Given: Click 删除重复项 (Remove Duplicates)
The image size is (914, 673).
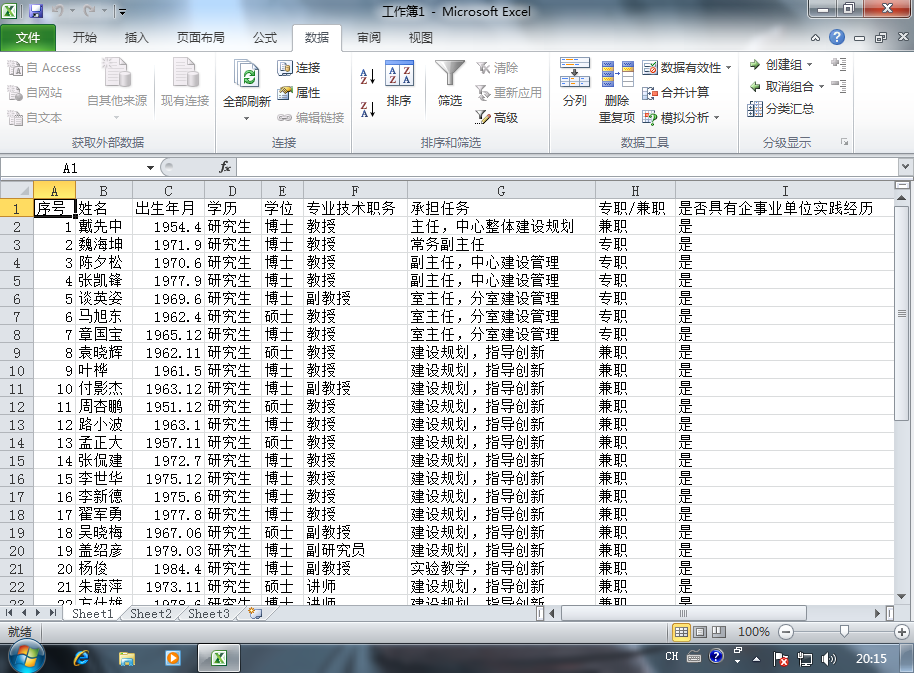Looking at the screenshot, I should click(x=617, y=91).
